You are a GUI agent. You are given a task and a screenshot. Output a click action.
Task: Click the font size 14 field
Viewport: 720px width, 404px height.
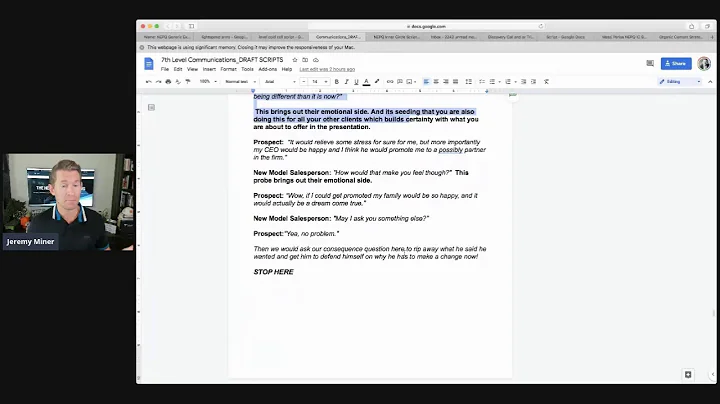click(x=315, y=82)
